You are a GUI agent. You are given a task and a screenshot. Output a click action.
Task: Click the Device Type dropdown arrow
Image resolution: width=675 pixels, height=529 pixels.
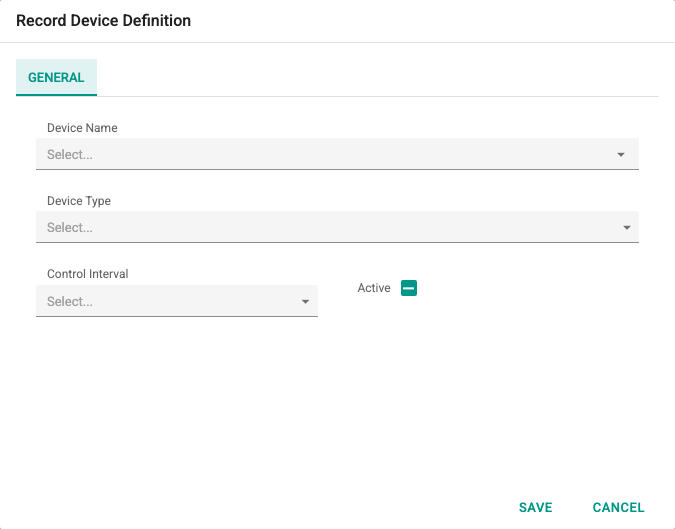(x=627, y=228)
